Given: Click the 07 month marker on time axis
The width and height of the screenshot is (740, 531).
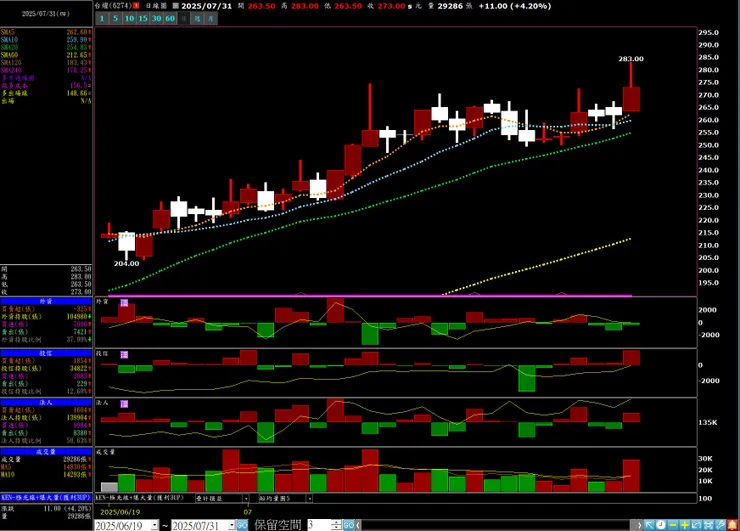Looking at the screenshot, I should point(247,512).
